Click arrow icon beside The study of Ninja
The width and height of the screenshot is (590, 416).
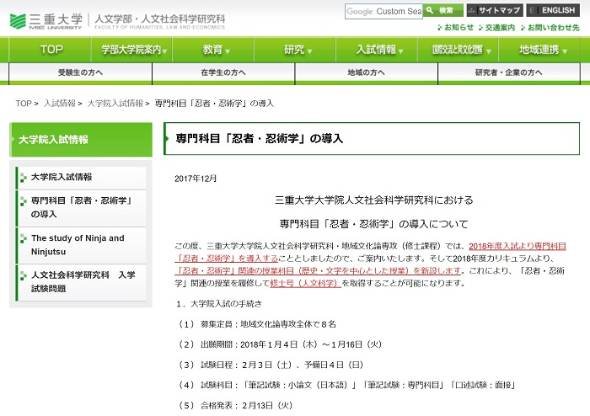23,238
